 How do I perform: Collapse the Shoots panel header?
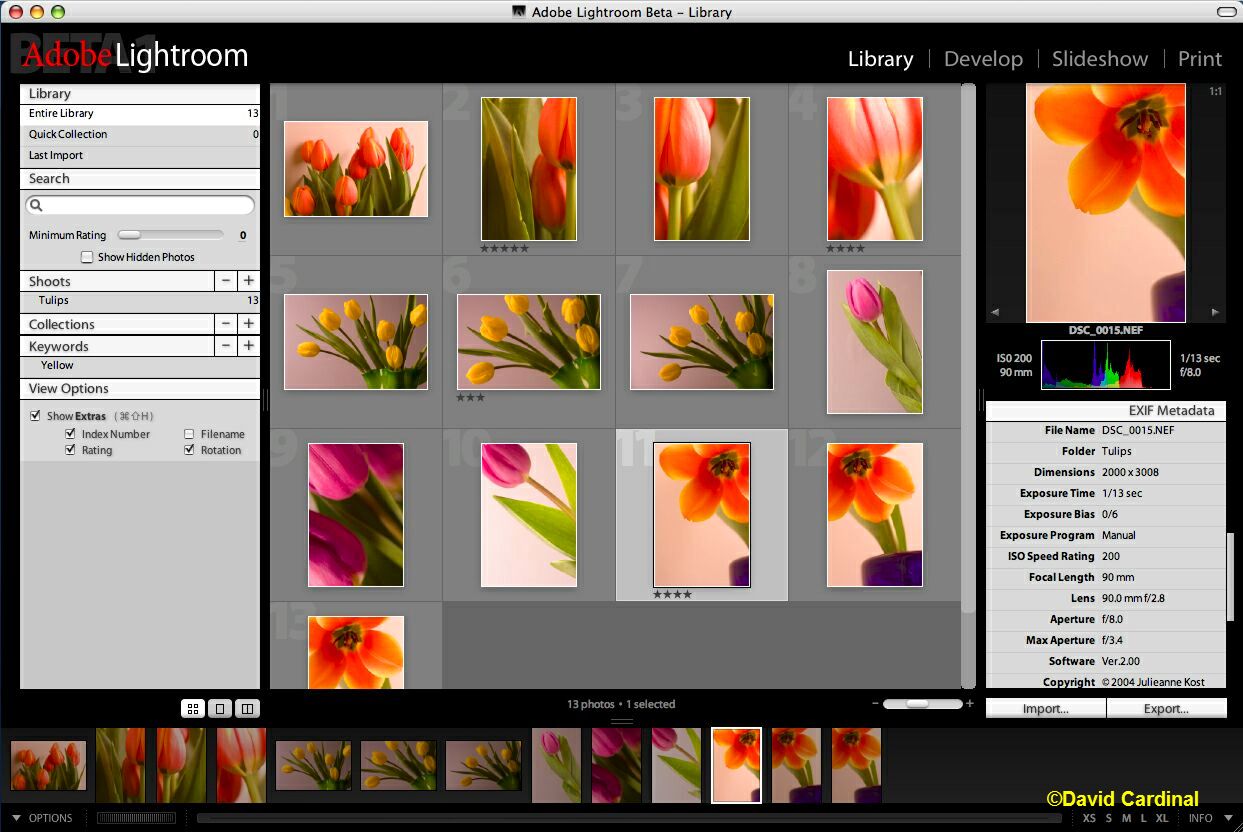tap(117, 282)
